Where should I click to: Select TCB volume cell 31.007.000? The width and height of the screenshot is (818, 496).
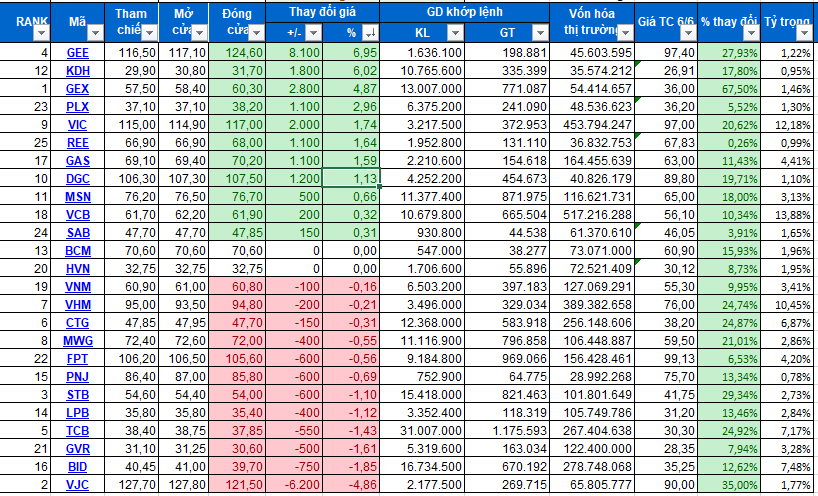[422, 431]
